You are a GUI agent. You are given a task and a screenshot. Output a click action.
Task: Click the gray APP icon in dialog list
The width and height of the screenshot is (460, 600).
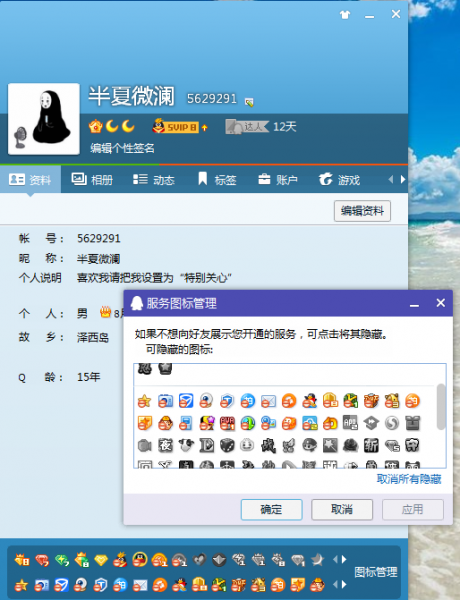click(x=350, y=423)
